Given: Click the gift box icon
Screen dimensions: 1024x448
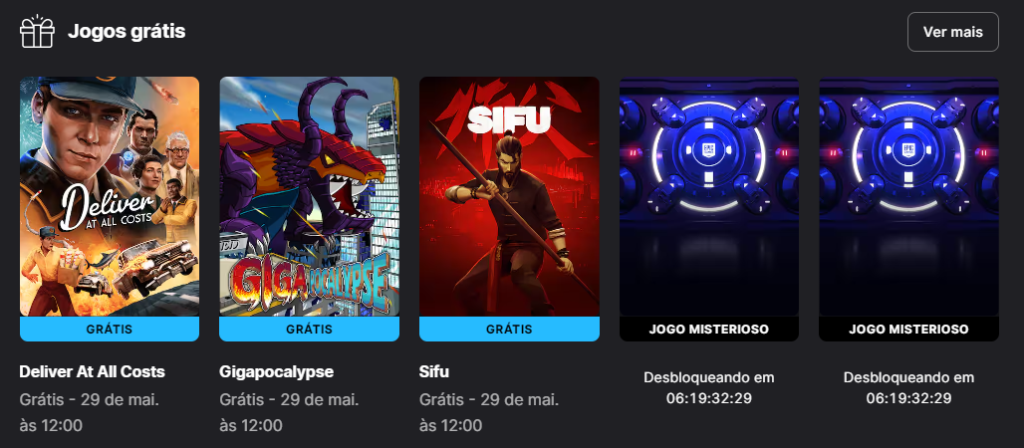Looking at the screenshot, I should (x=37, y=31).
